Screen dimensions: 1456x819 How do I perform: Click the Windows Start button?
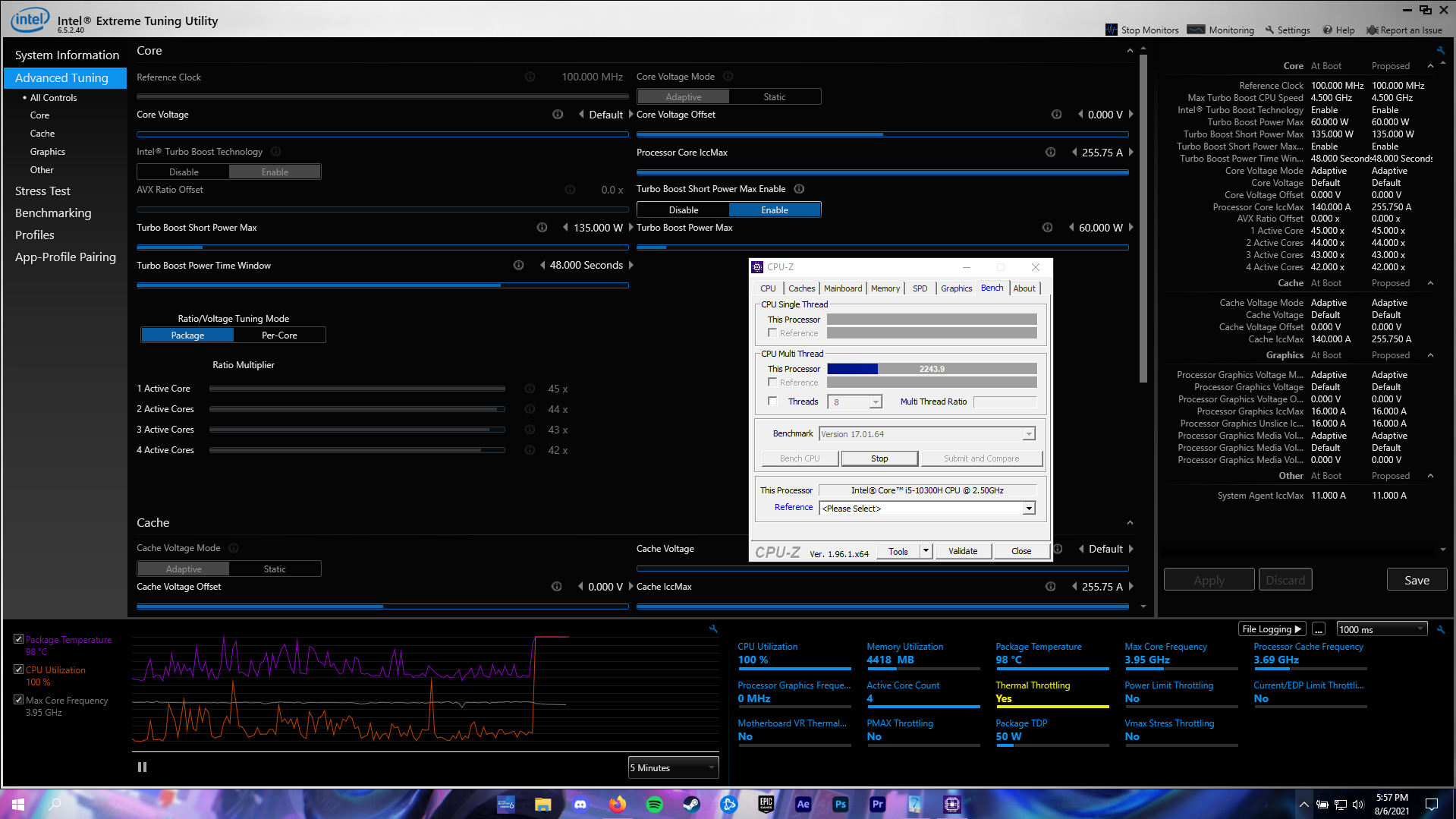point(18,805)
